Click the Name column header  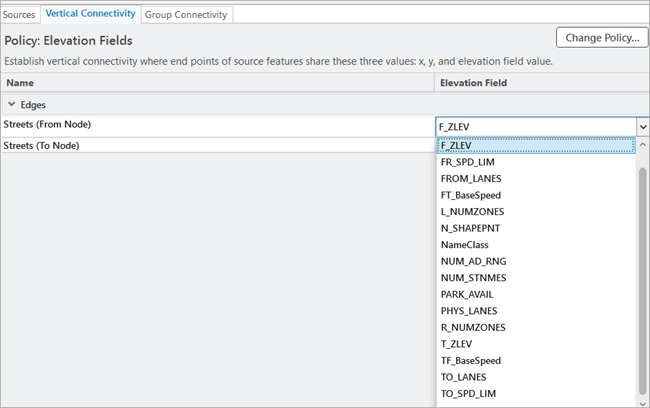19,84
